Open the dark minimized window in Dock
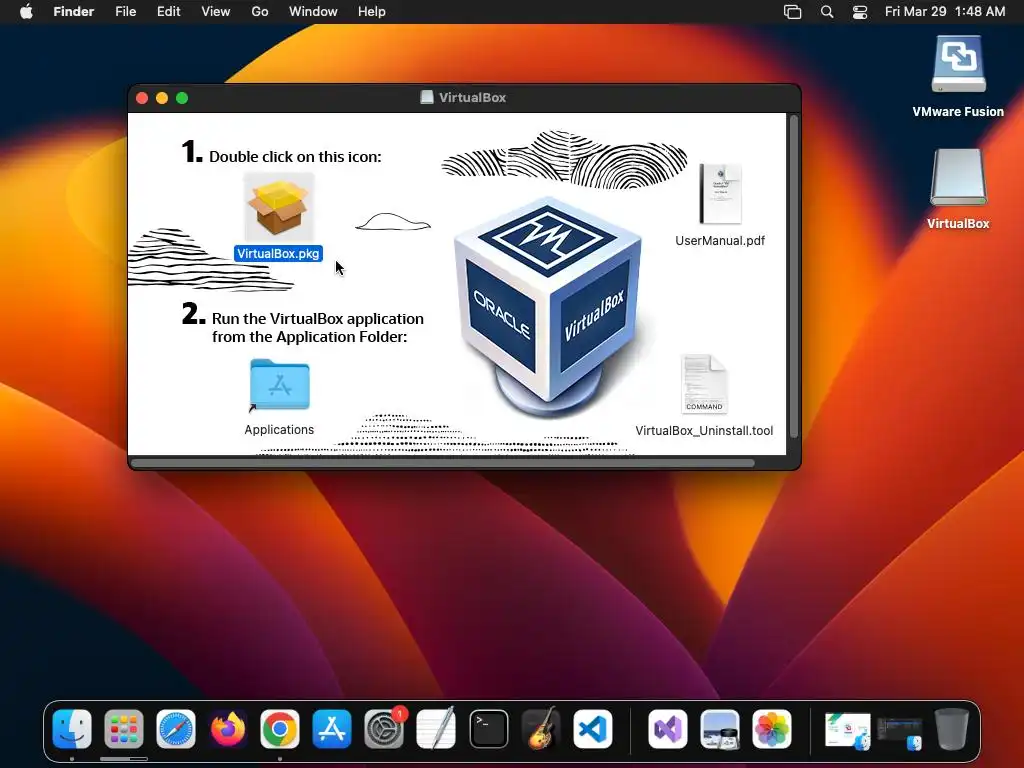 [x=900, y=733]
